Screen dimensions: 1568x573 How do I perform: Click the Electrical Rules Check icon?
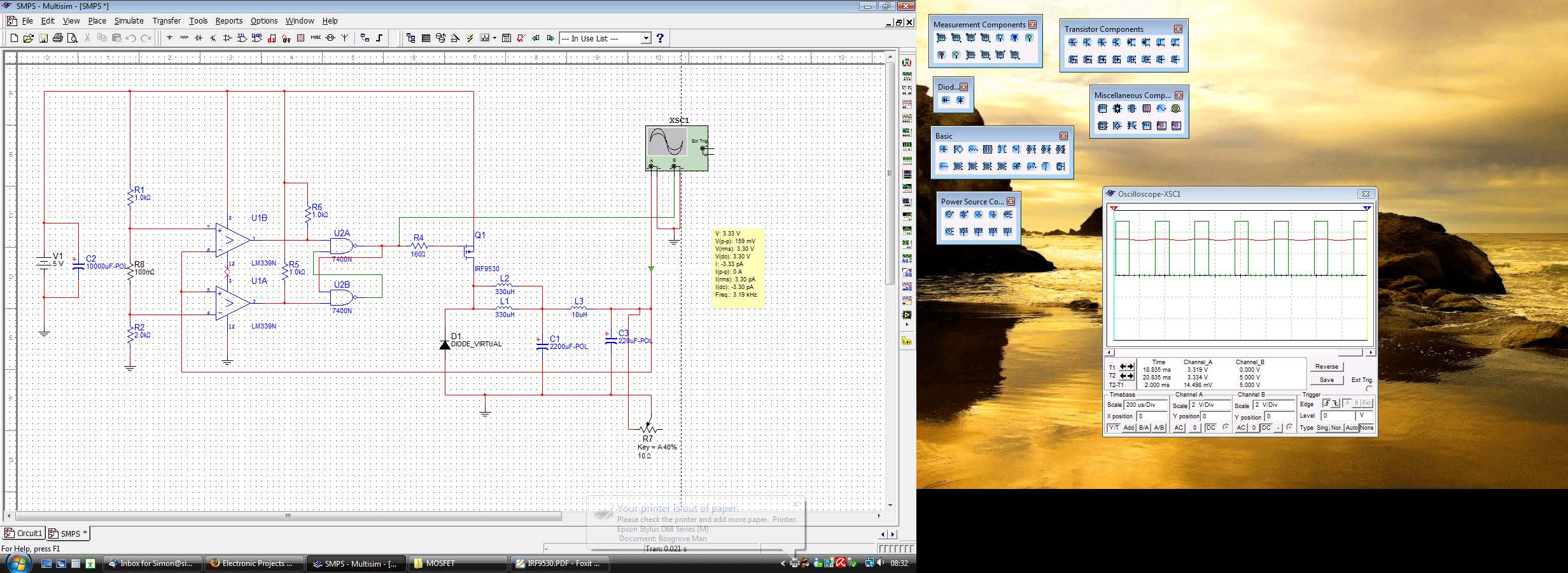pos(521,38)
